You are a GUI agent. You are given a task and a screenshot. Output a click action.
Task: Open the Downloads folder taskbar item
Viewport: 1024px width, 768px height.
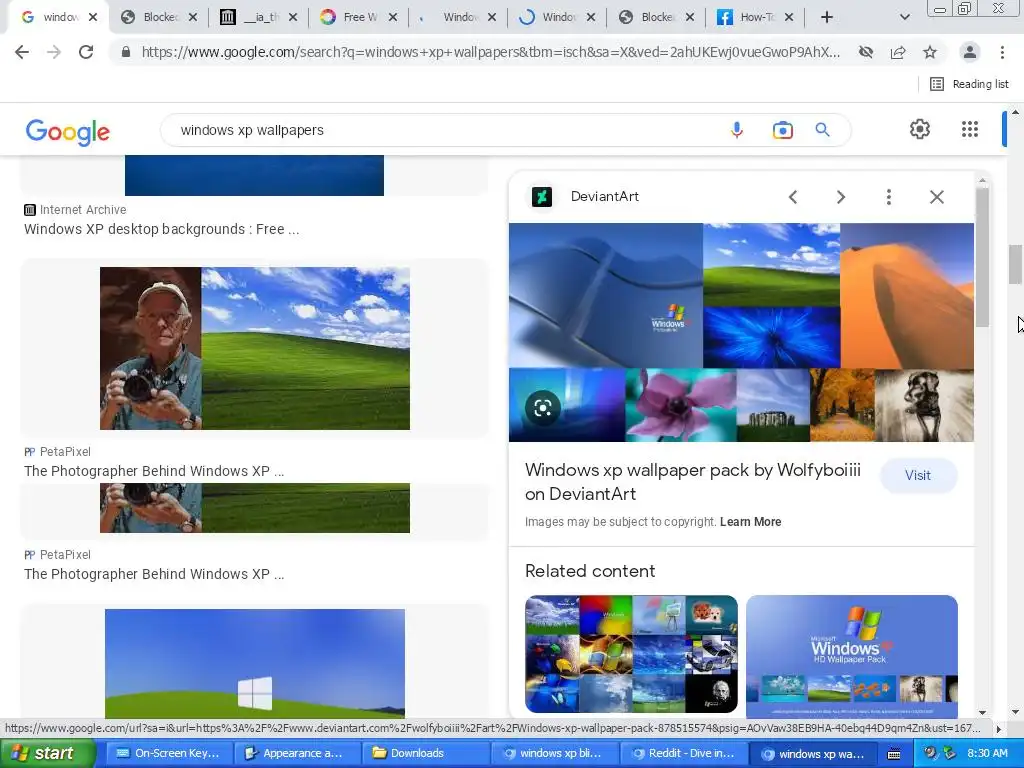click(424, 753)
